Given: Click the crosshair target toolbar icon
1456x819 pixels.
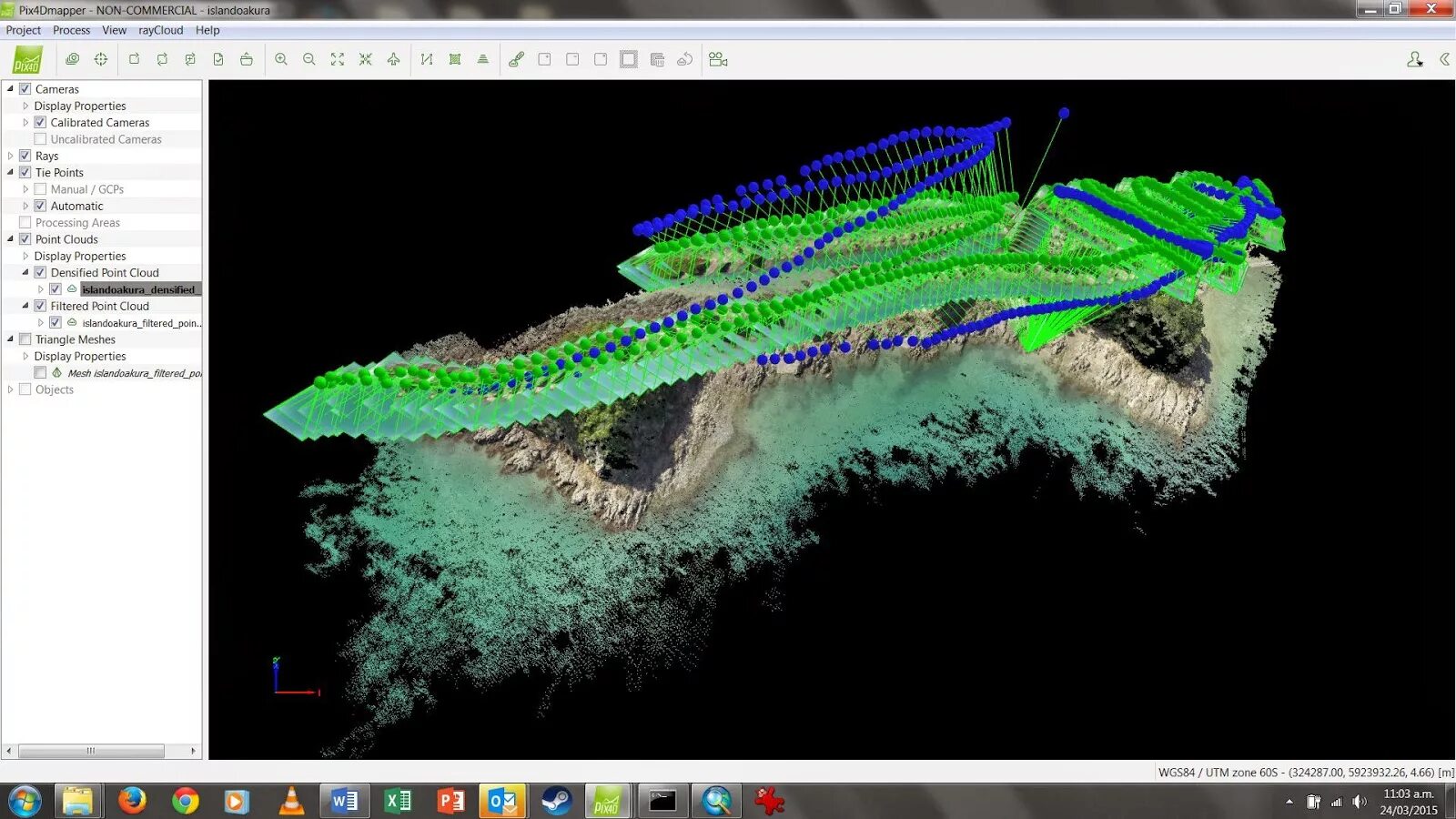Looking at the screenshot, I should coord(101,59).
